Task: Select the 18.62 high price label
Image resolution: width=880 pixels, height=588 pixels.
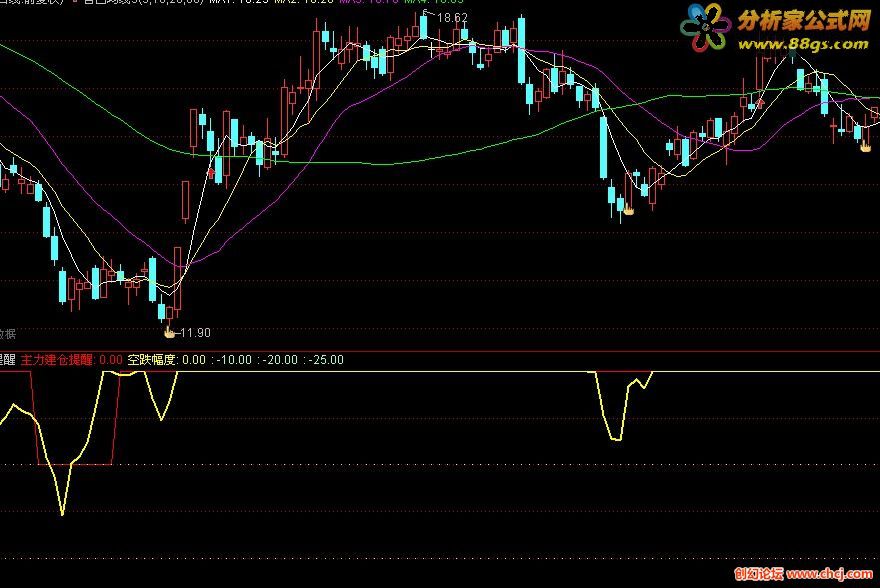Action: (x=452, y=18)
